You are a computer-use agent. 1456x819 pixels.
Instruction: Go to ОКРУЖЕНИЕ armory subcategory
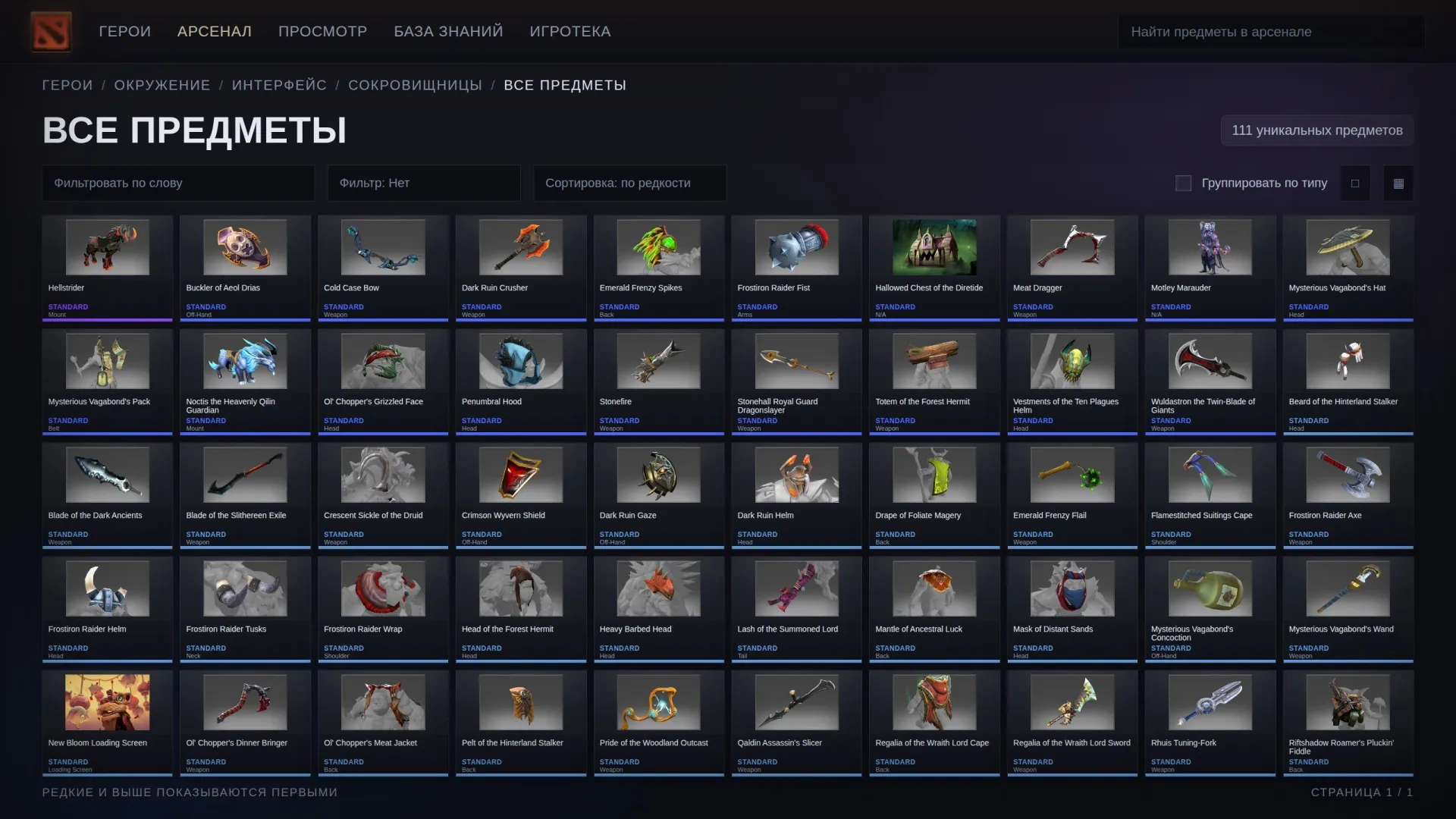point(162,85)
